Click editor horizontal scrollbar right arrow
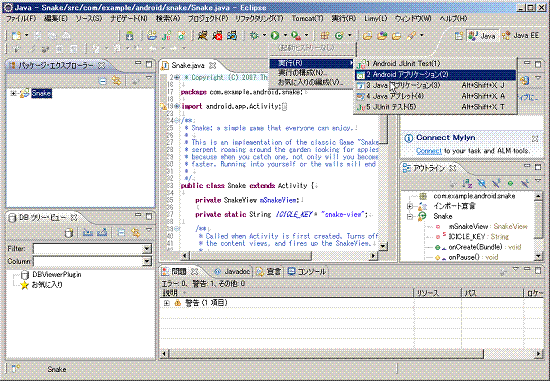 click(374, 256)
